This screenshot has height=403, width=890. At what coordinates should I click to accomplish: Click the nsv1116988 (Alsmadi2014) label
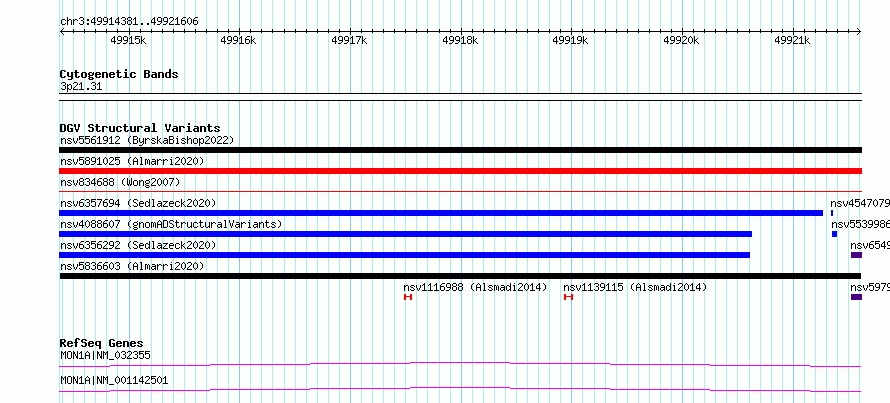(475, 287)
